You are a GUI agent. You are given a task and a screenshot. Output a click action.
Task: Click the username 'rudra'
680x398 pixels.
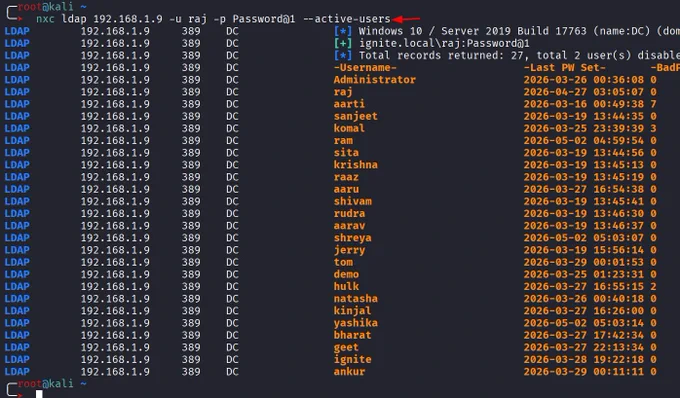tap(349, 213)
